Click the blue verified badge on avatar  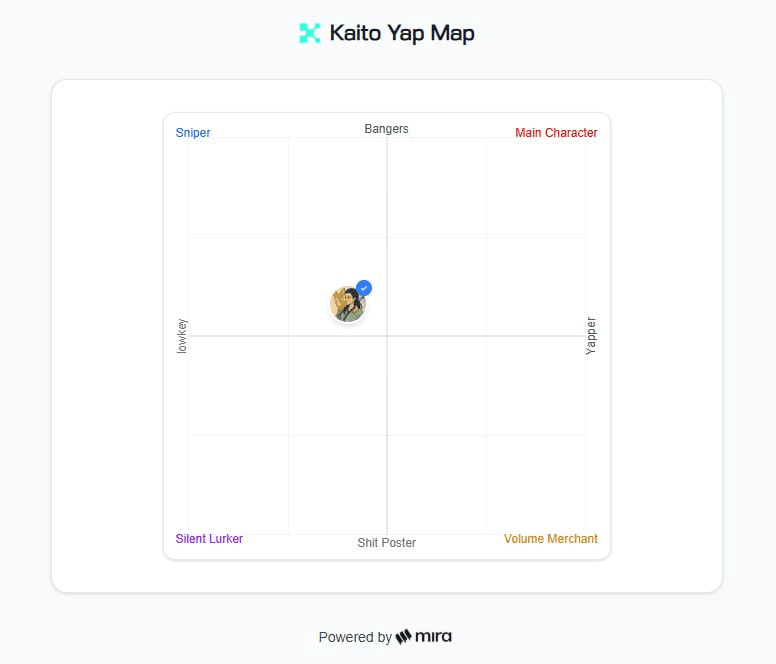[364, 288]
